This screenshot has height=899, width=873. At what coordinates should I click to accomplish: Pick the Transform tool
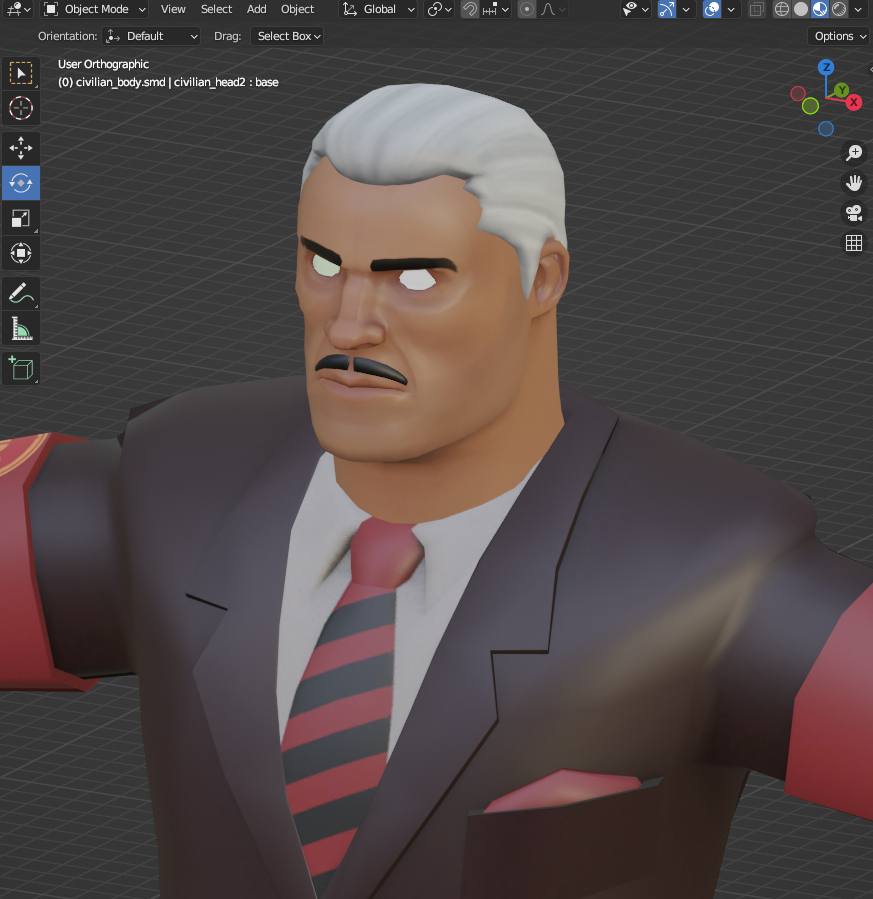point(20,252)
